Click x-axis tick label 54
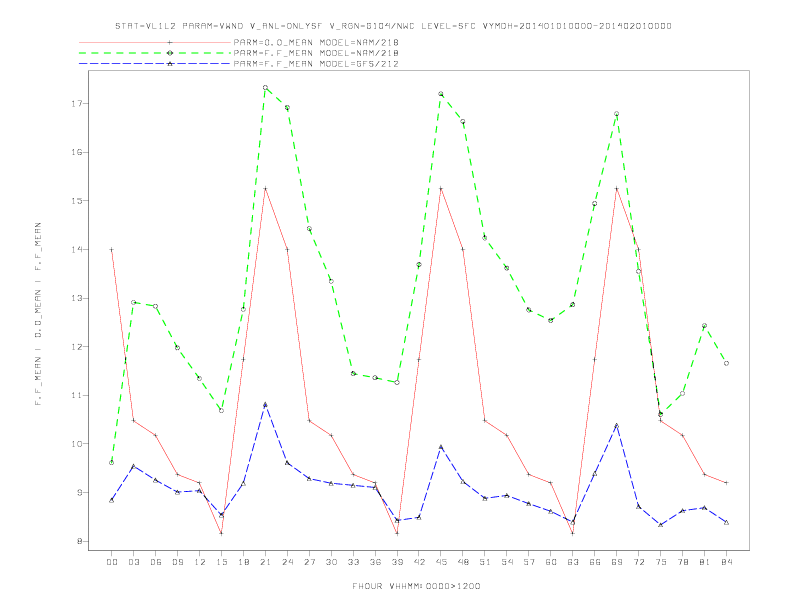This screenshot has width=792, height=612. point(507,562)
